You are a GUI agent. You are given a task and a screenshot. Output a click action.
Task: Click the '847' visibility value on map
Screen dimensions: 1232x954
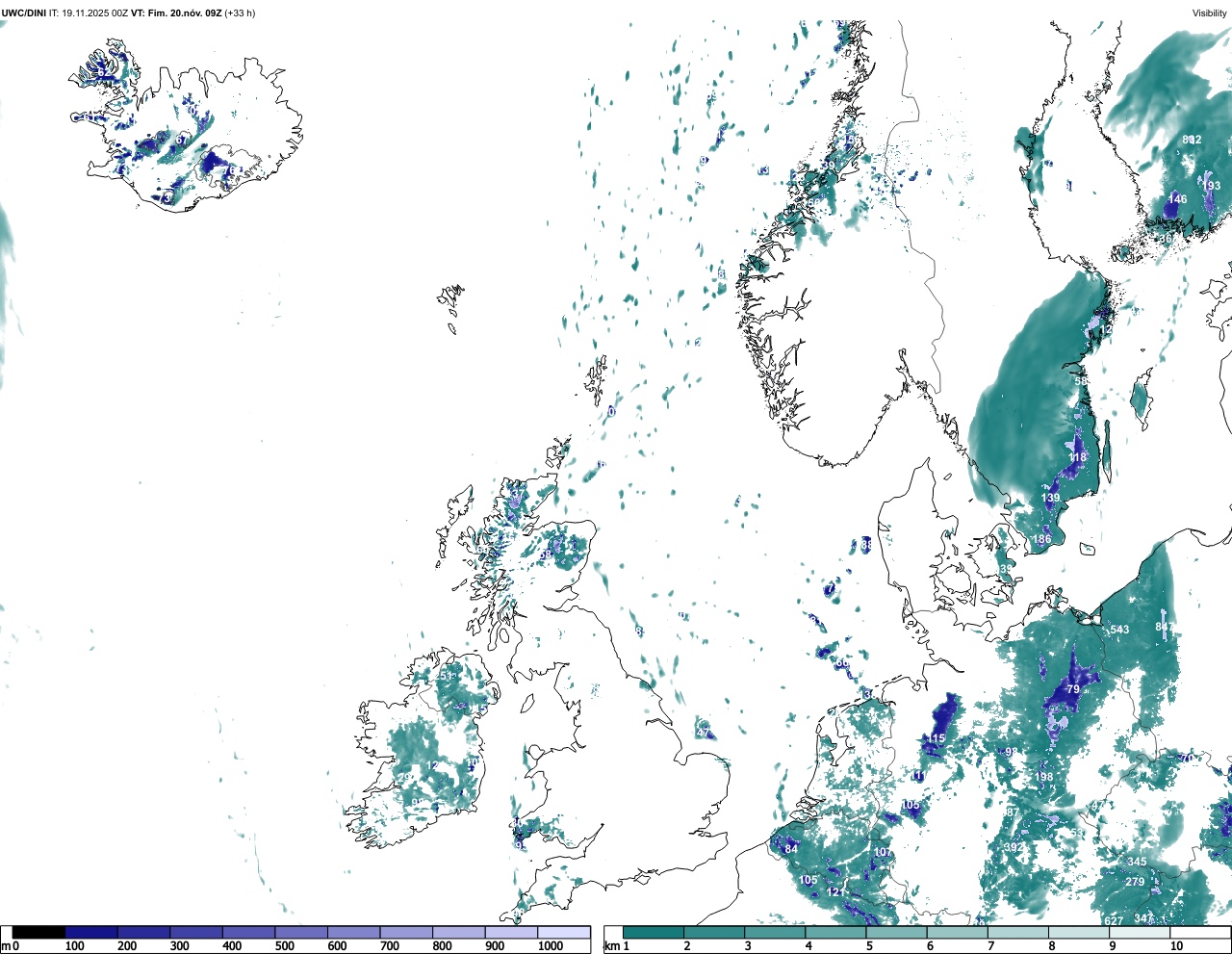[x=1165, y=627]
